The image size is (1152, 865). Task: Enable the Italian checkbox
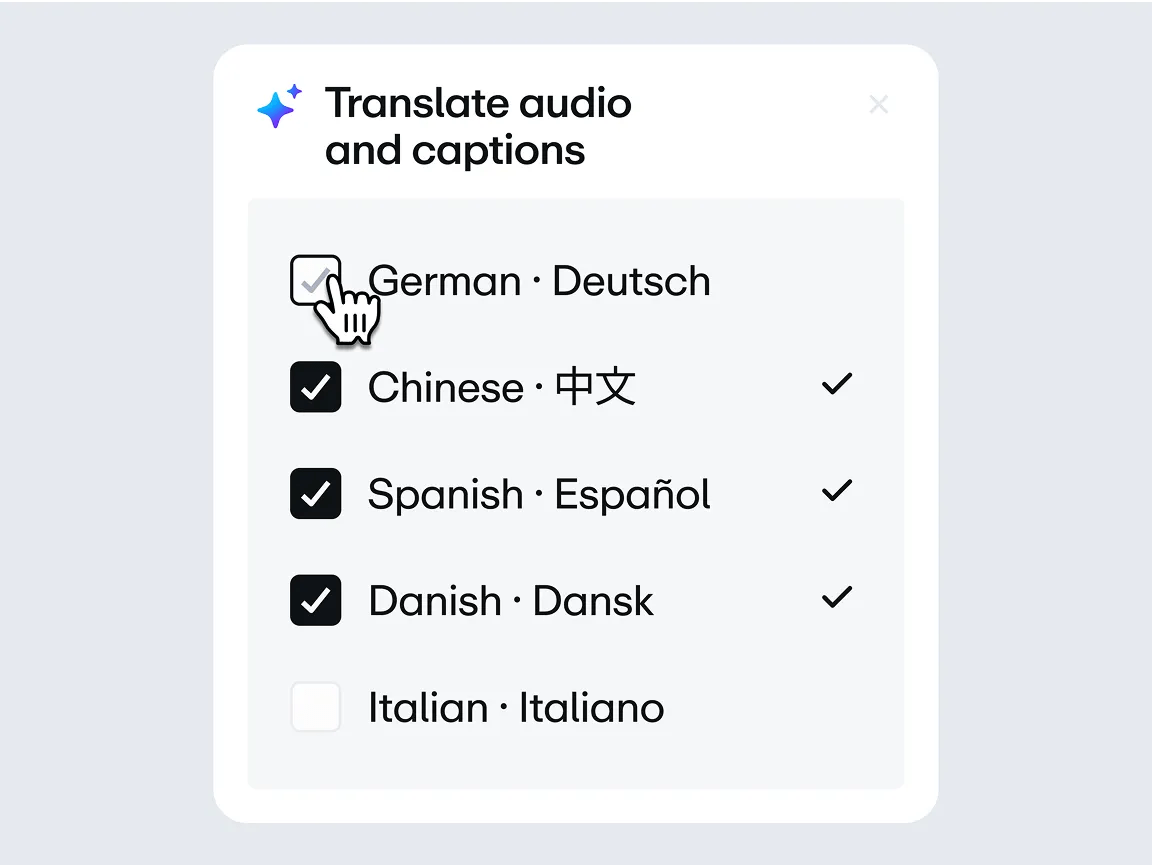click(x=316, y=707)
